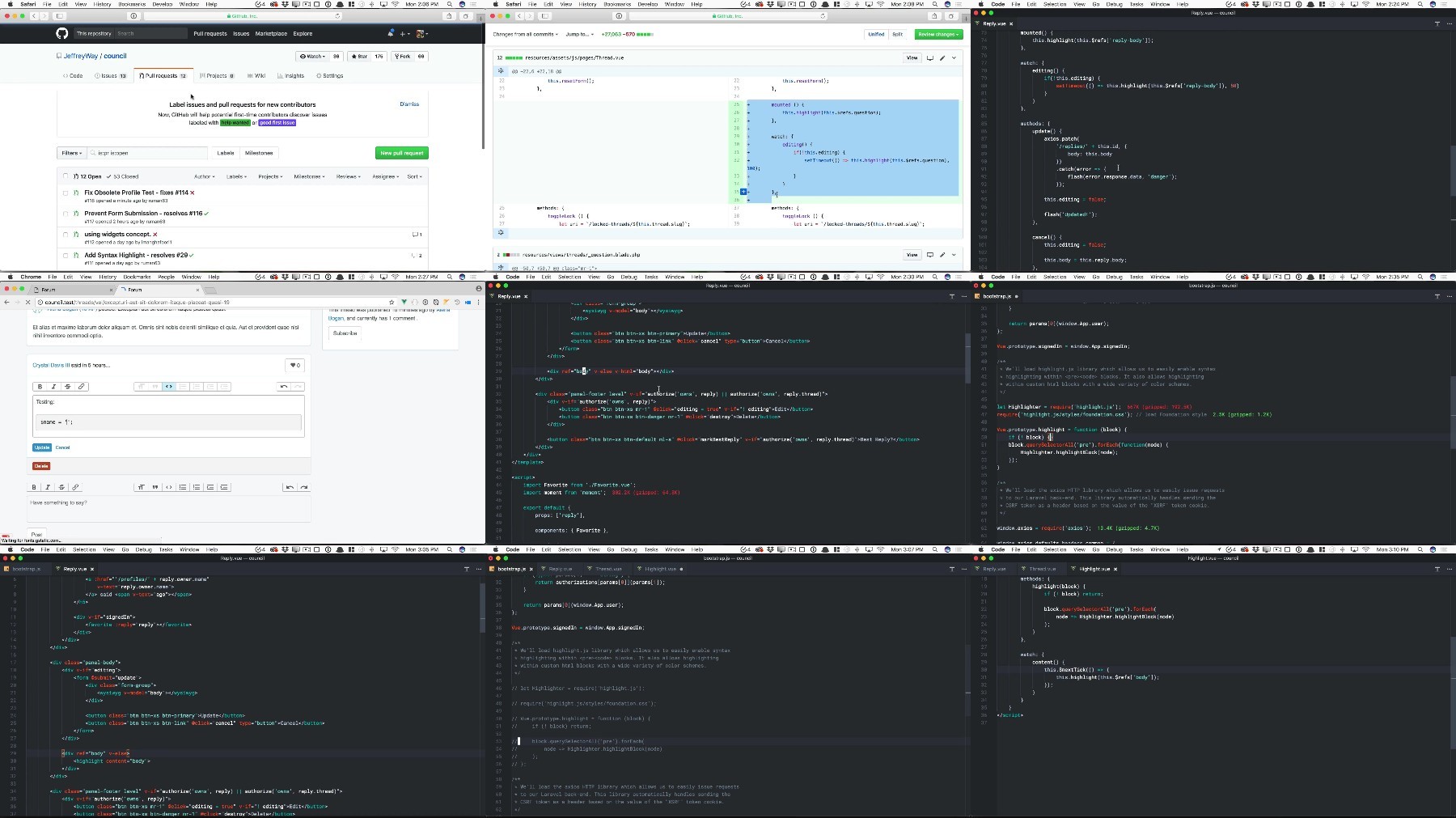Check the box beside Fix Obsolete Profile Test
The image size is (1456, 818).
click(66, 193)
